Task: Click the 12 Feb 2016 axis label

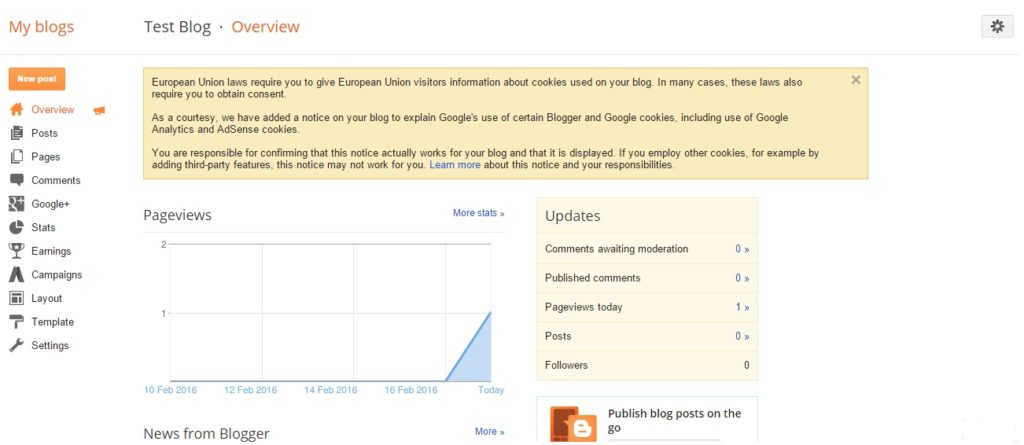Action: 251,390
